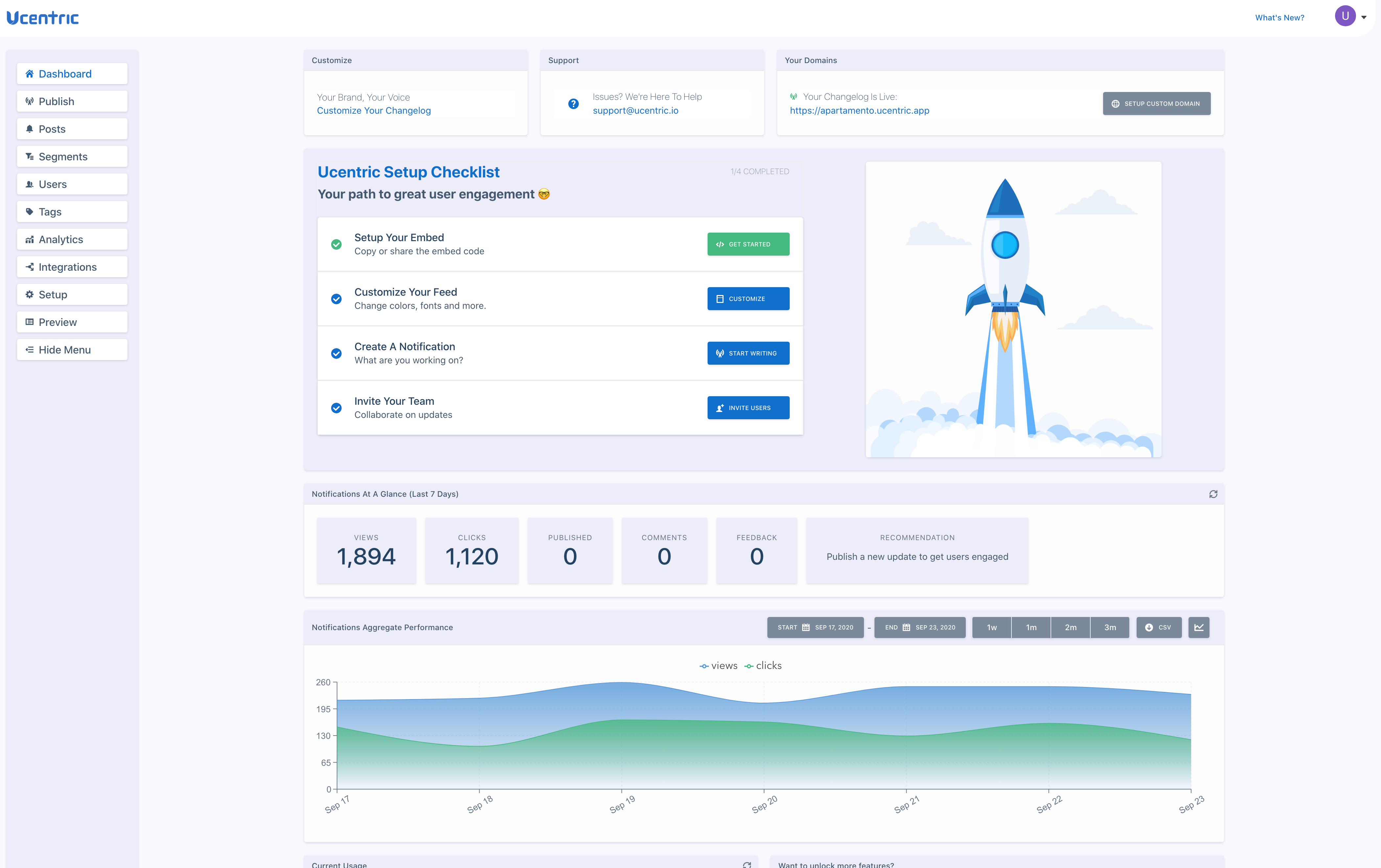Image resolution: width=1381 pixels, height=868 pixels.
Task: Click the green Setup Your Embed checkmark
Action: pyautogui.click(x=337, y=244)
